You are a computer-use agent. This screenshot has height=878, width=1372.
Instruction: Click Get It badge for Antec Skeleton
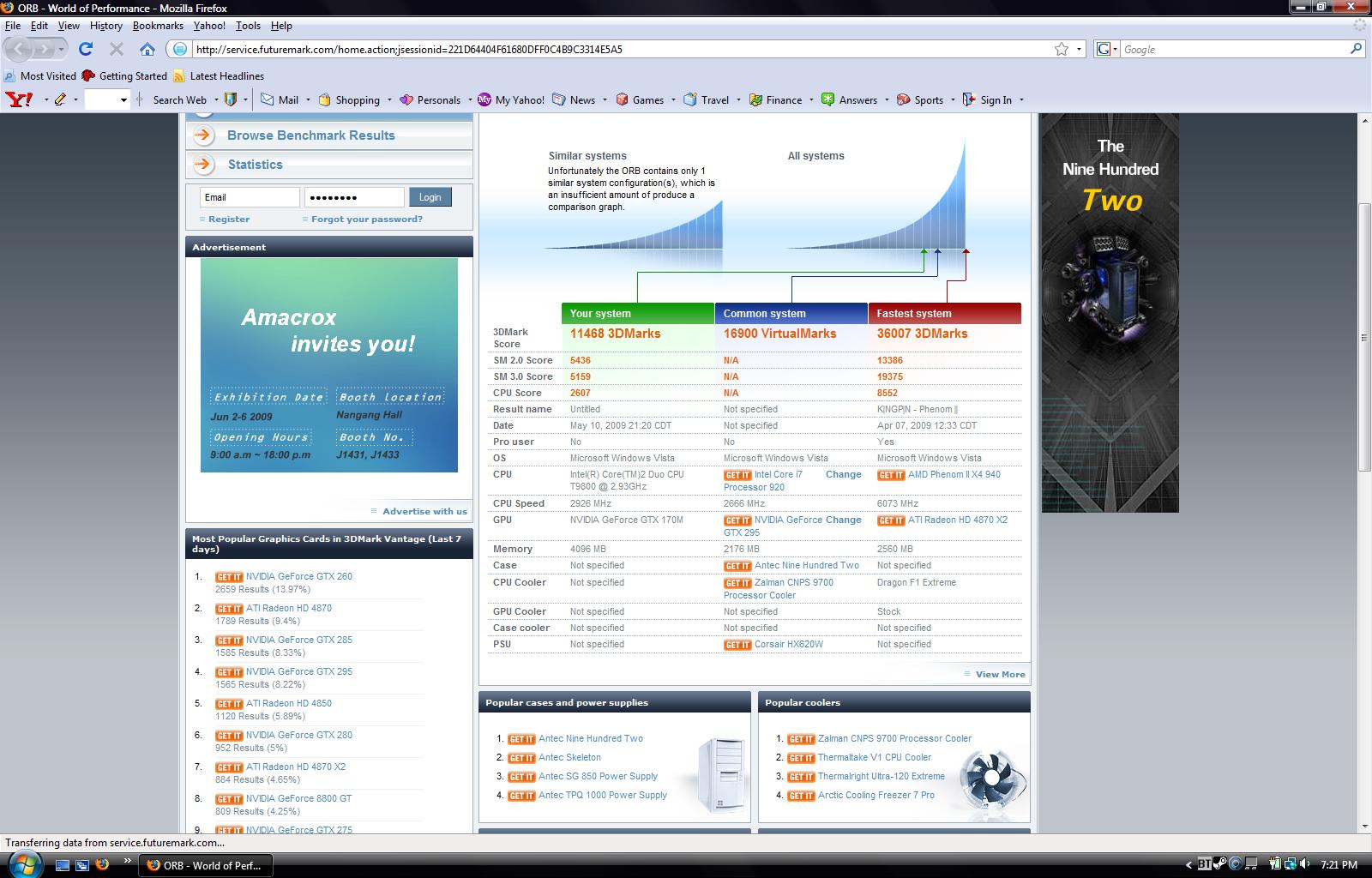pos(521,758)
